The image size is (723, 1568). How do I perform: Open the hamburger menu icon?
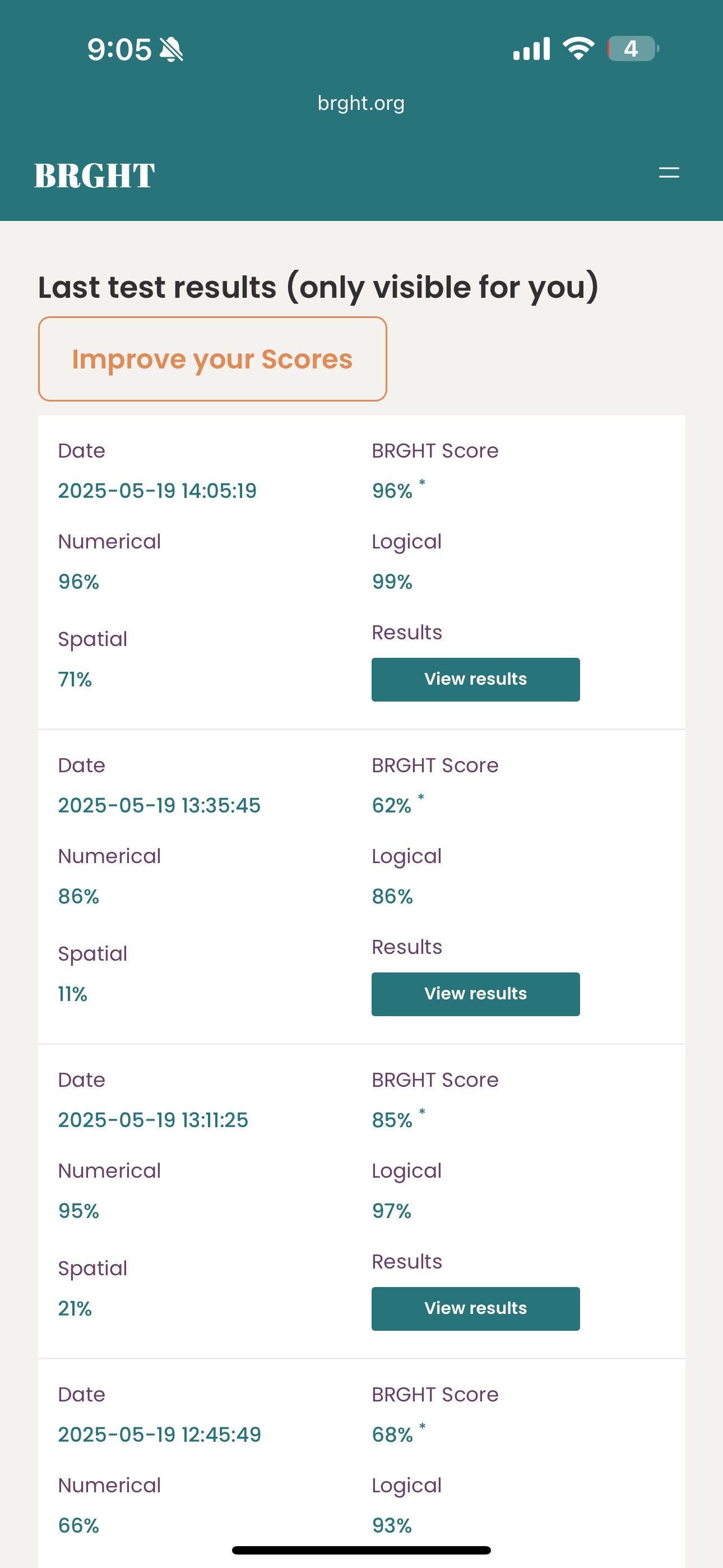(669, 173)
